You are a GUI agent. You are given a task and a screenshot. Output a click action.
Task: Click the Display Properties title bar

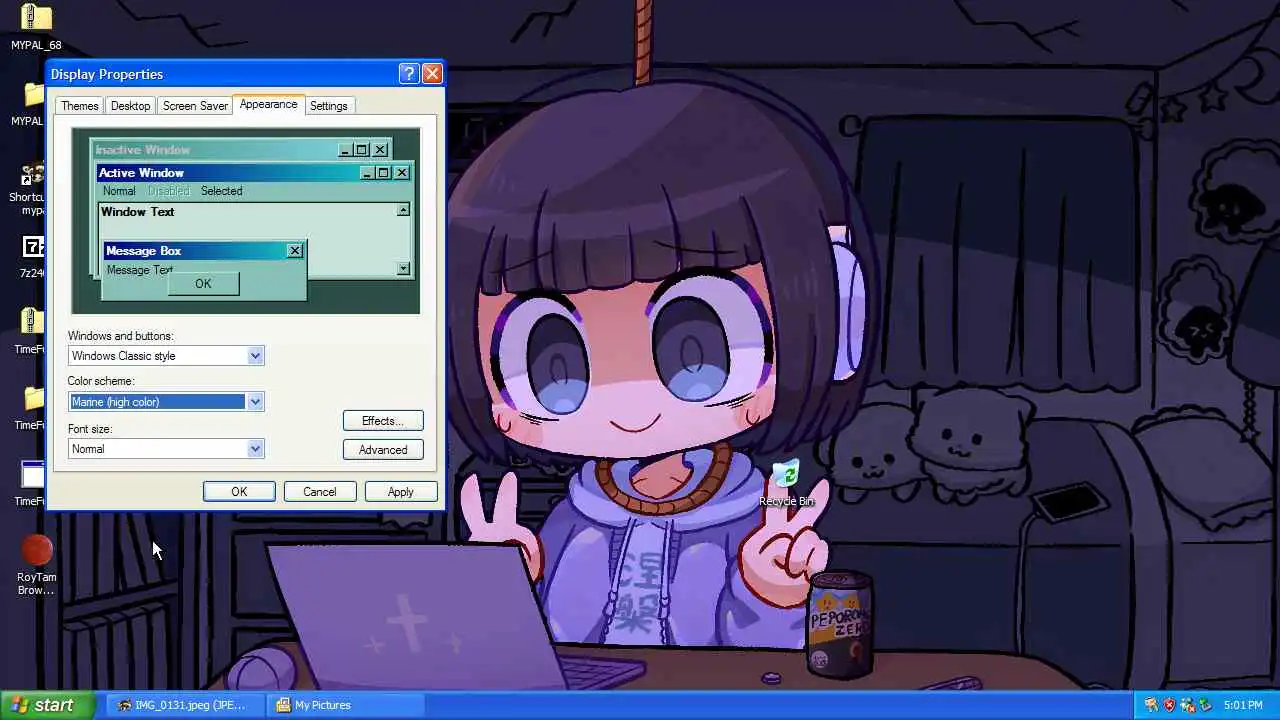(245, 73)
